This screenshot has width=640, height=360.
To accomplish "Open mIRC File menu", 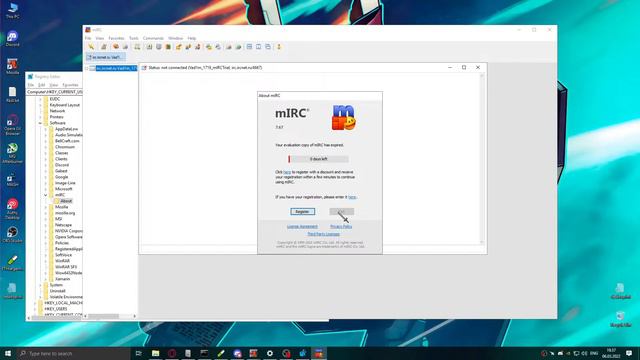I will (x=88, y=38).
